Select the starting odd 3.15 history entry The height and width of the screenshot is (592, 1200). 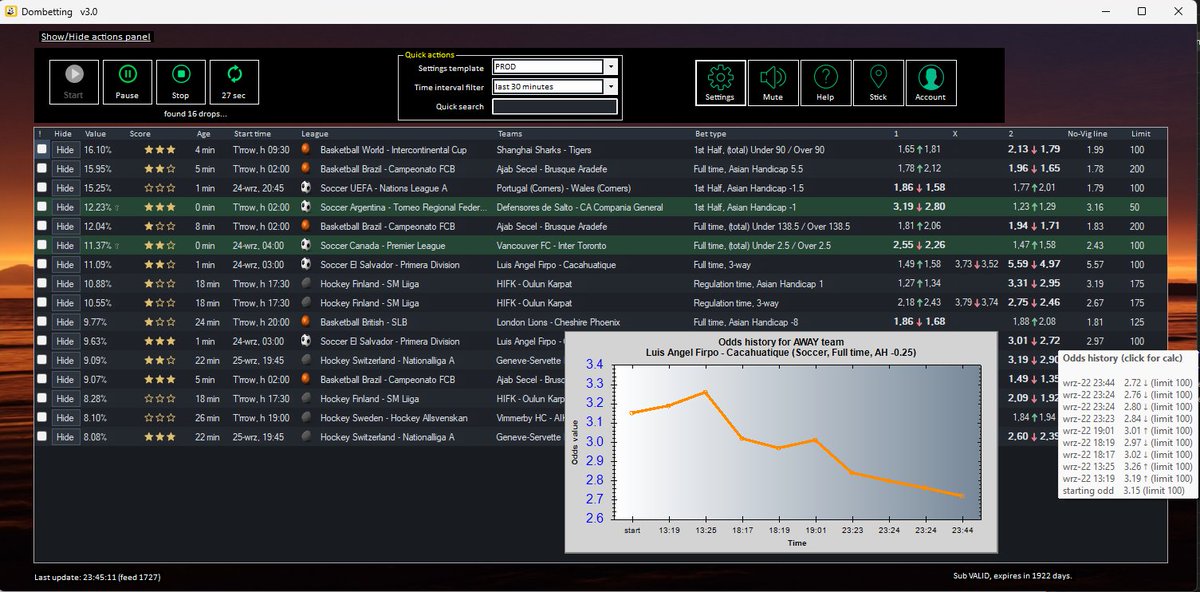click(1123, 491)
